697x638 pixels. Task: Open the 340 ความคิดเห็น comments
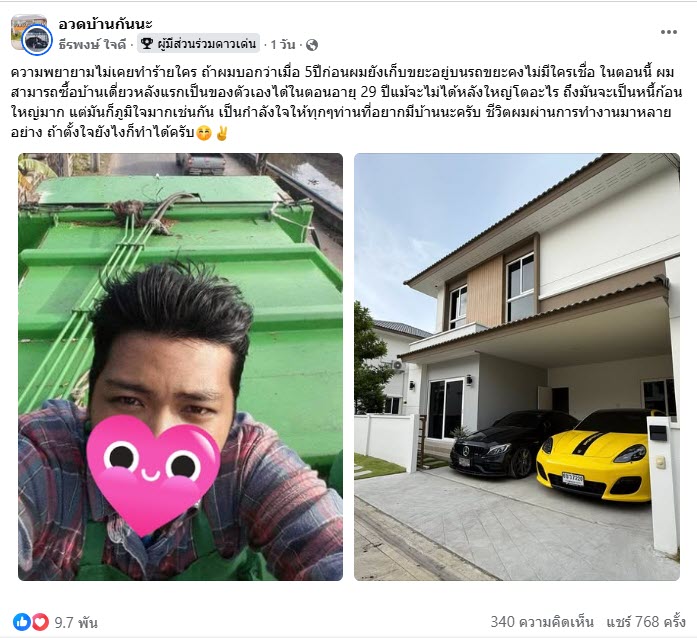(542, 621)
